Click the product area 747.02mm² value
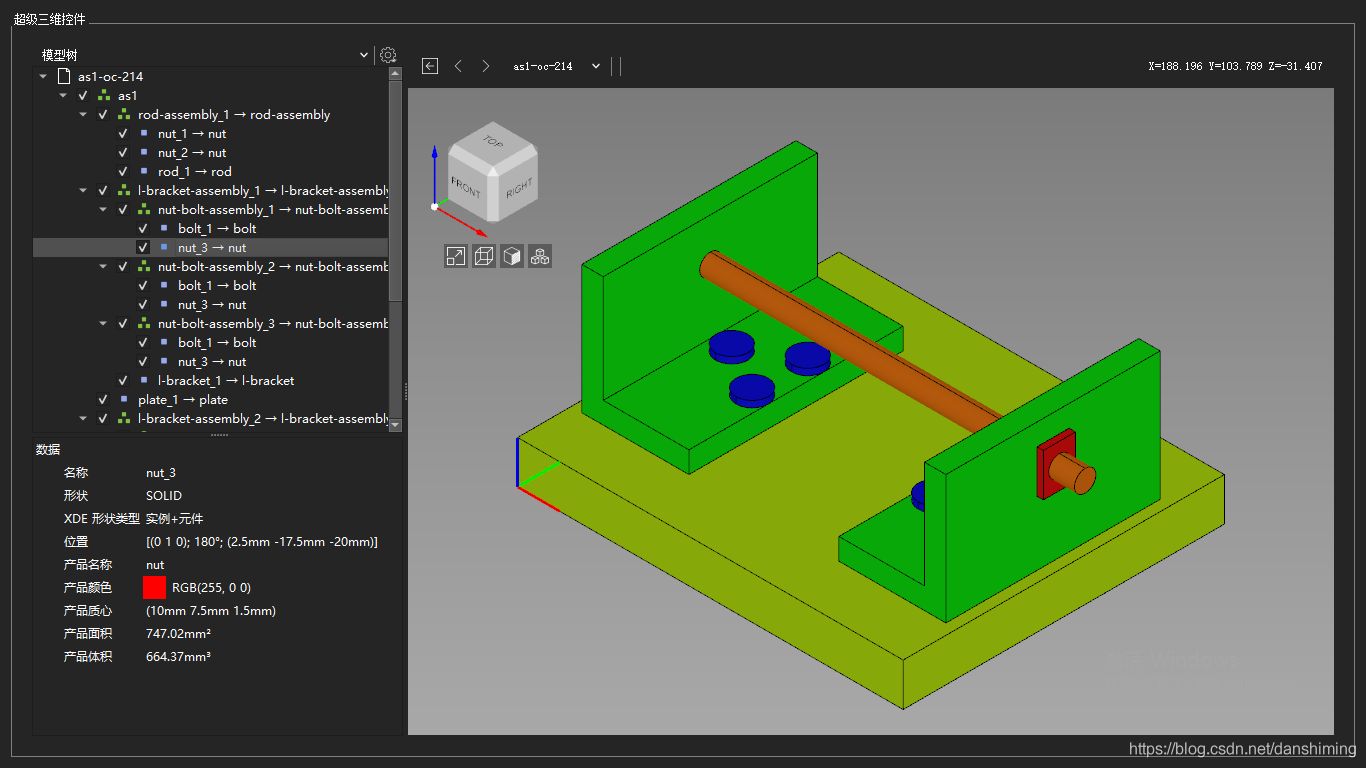 (178, 634)
